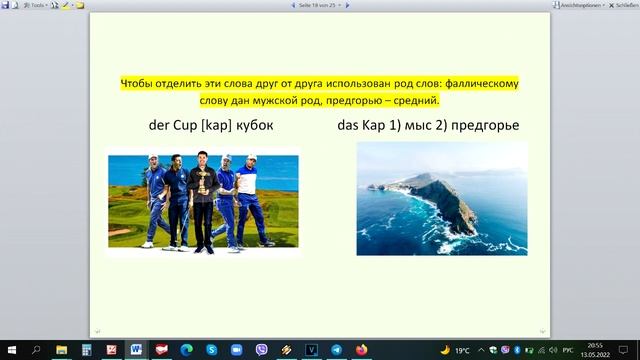Go to the previous page arrow
640x360 pixels.
tap(293, 5)
